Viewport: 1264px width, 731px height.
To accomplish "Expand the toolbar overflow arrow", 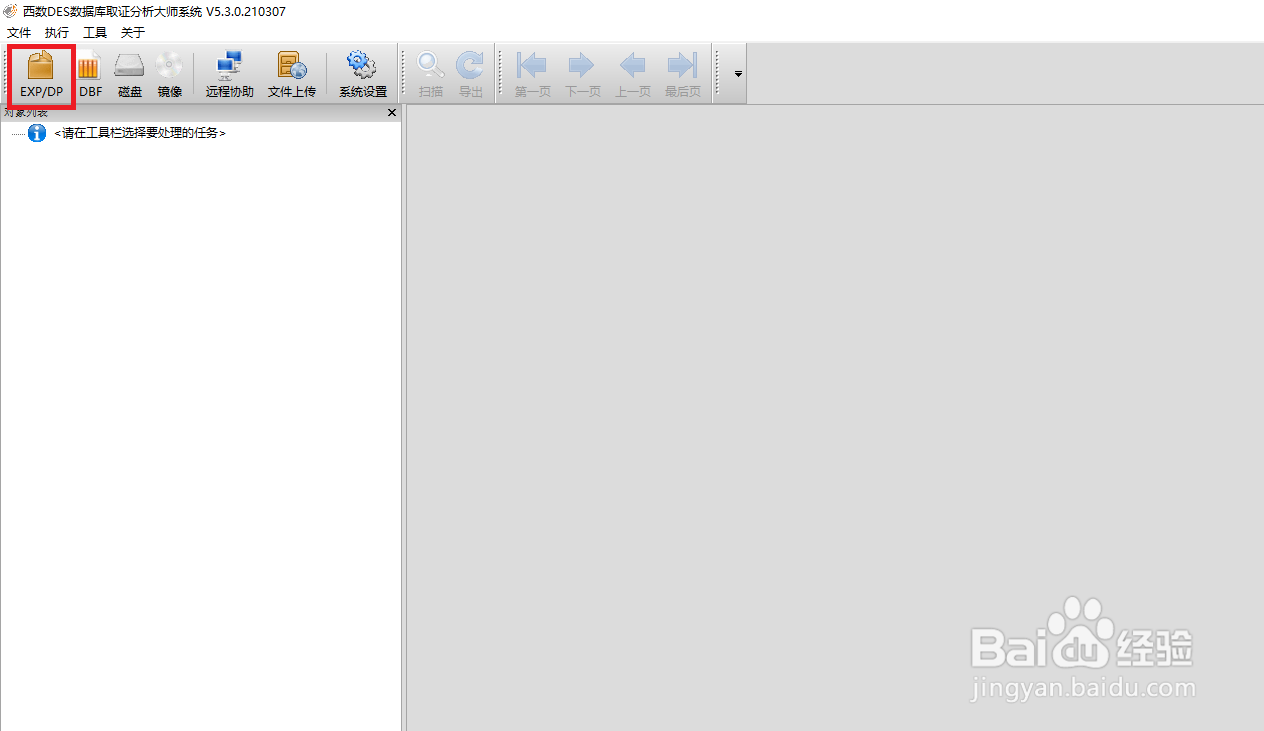I will pos(738,74).
